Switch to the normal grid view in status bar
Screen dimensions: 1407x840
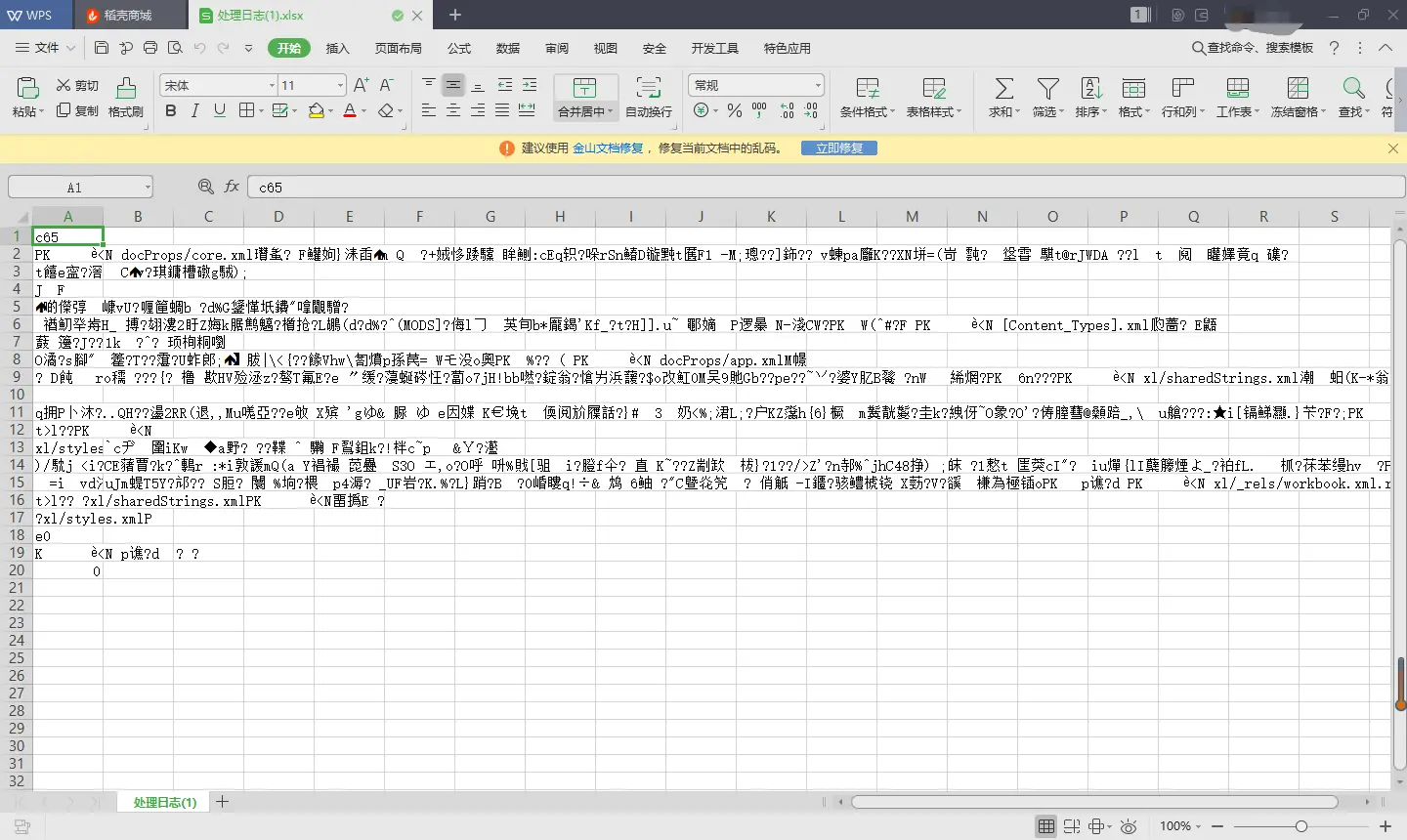tap(1046, 826)
